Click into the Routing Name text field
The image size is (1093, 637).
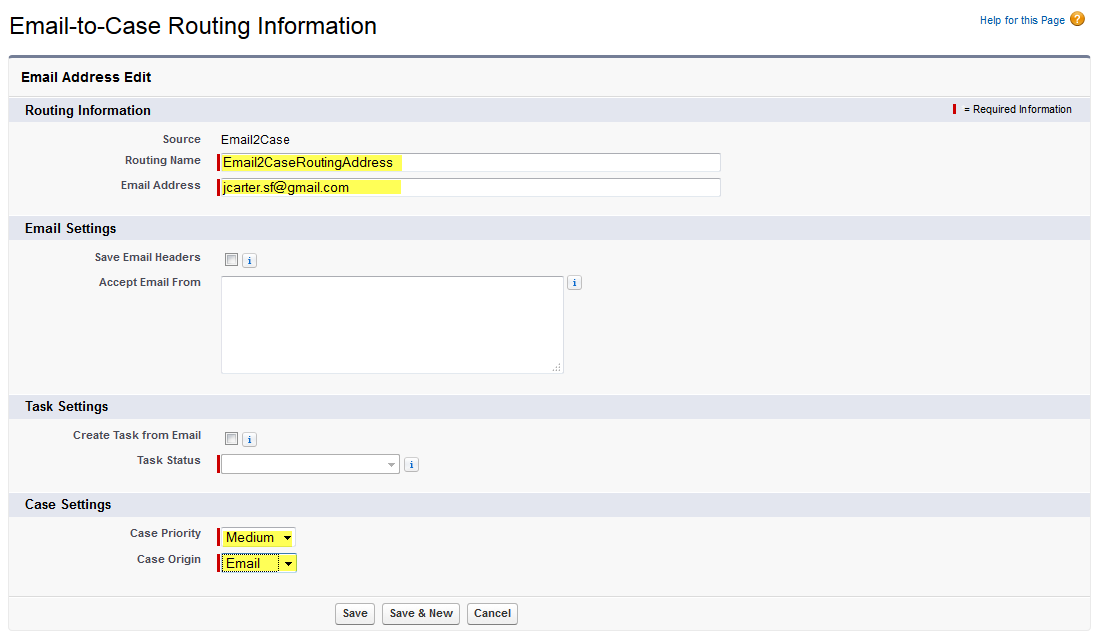[x=470, y=163]
